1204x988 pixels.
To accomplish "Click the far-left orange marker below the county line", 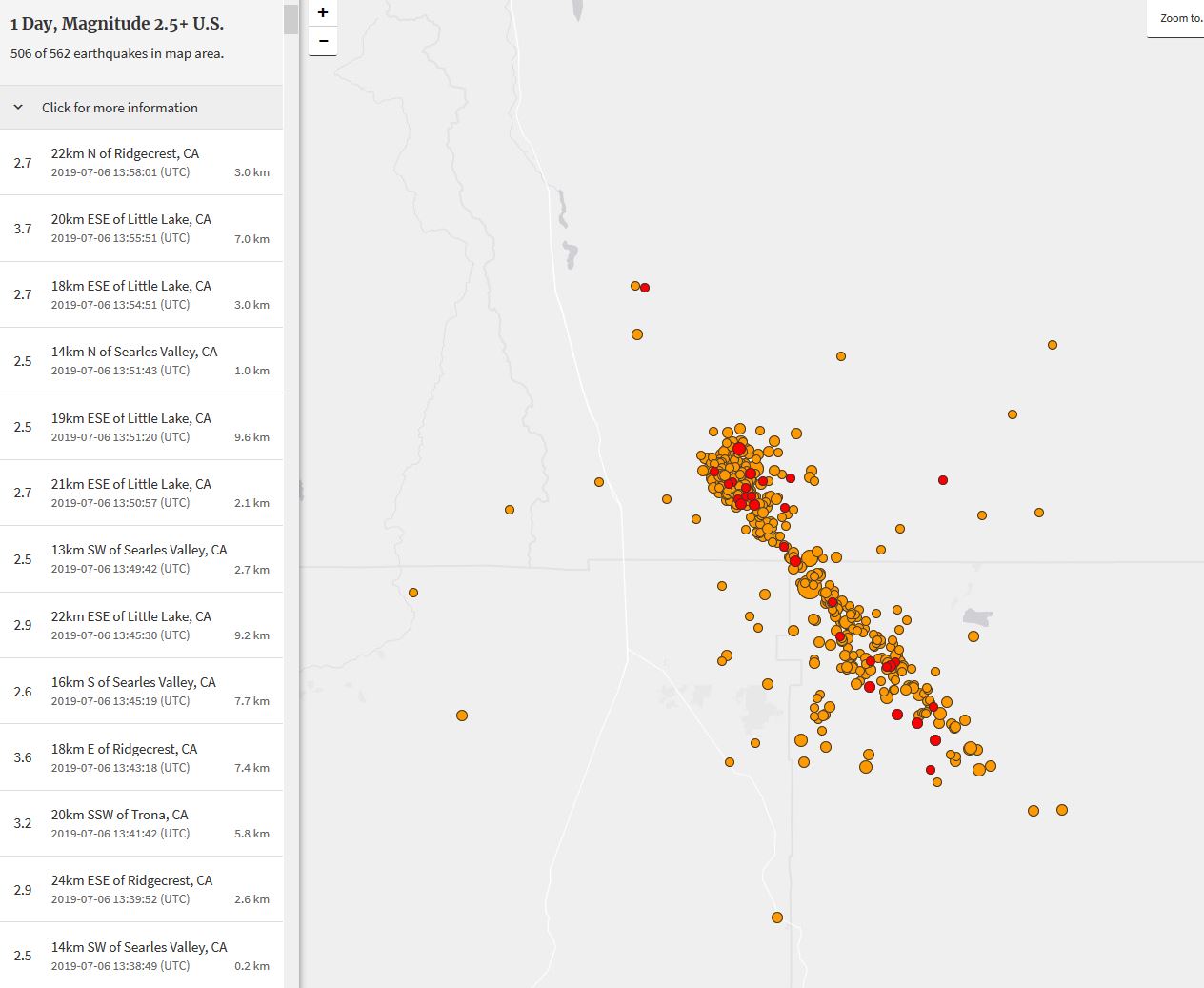I will (413, 593).
